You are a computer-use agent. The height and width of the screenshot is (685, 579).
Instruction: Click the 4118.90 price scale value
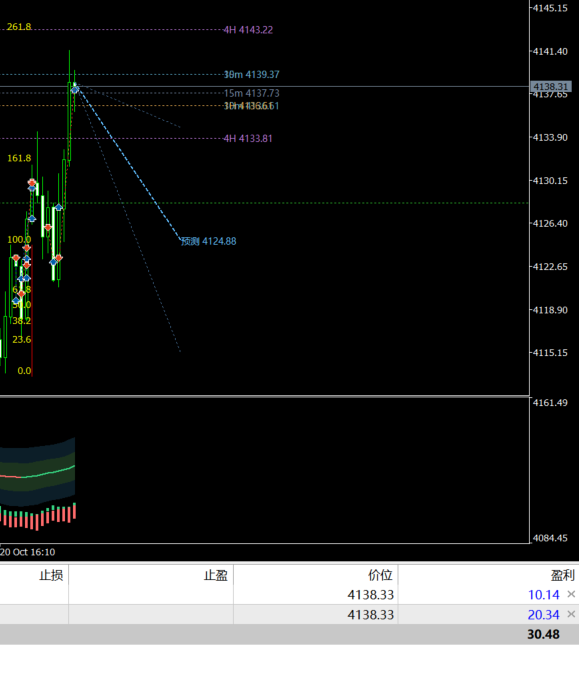(x=550, y=310)
